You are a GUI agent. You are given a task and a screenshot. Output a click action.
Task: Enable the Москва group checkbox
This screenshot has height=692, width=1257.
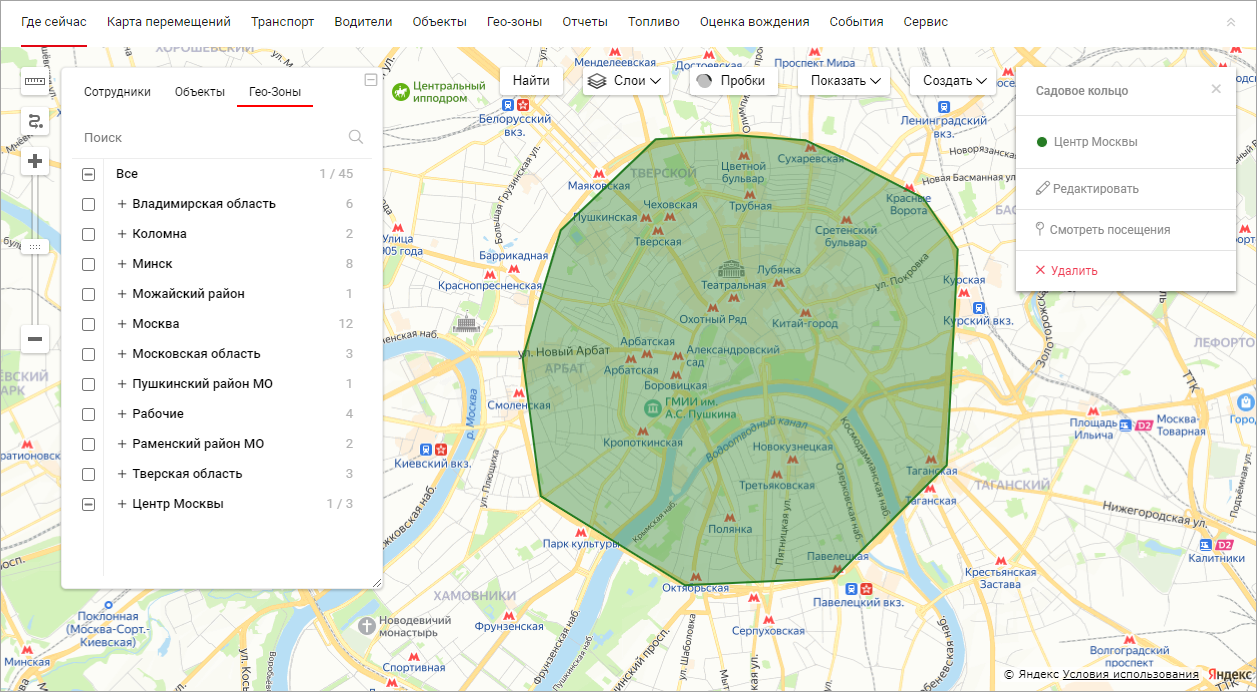click(89, 324)
